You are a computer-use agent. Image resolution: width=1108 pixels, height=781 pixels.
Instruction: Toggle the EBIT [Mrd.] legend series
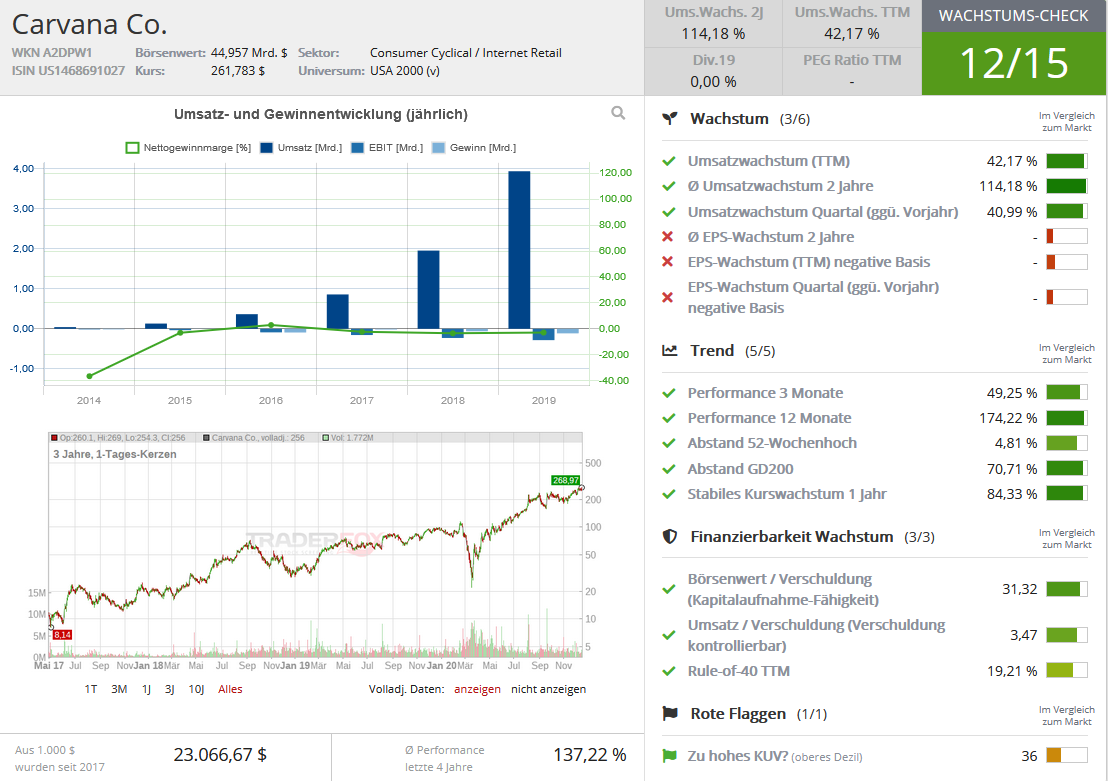(x=387, y=148)
